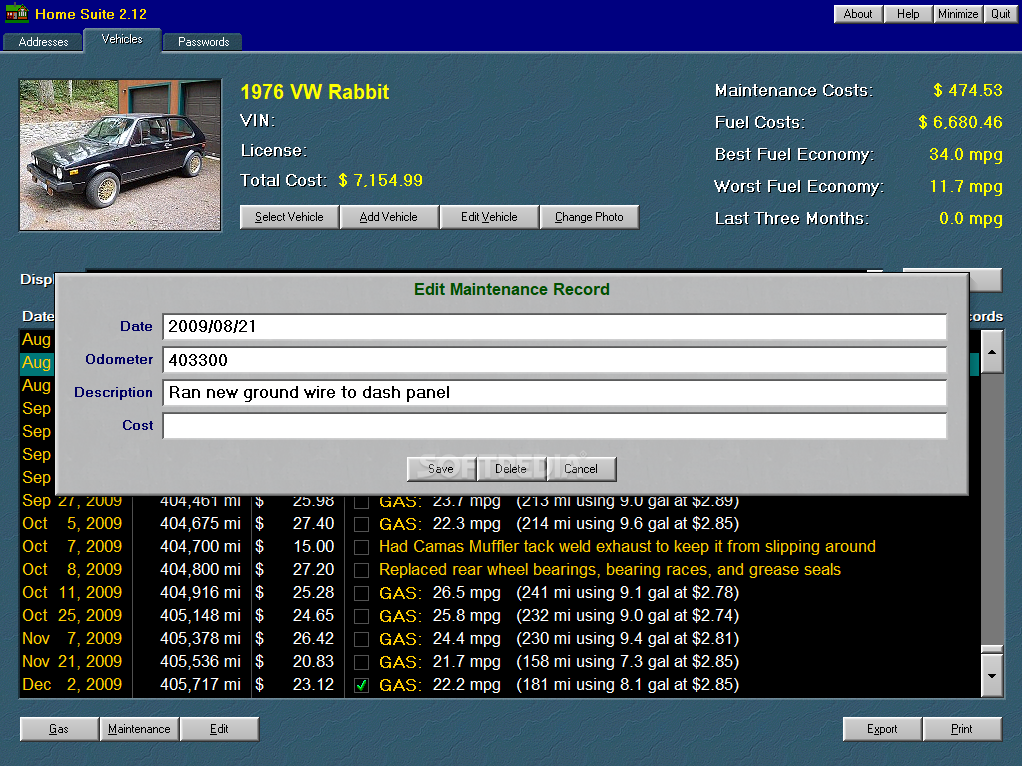Toggle checkbox on Nov 7 gas row
The height and width of the screenshot is (766, 1022).
(x=361, y=640)
